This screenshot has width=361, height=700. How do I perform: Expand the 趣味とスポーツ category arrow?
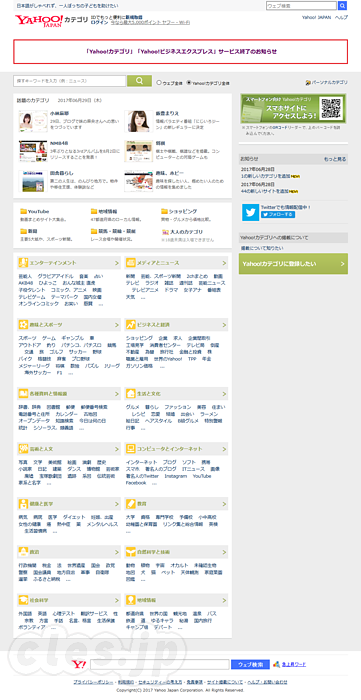pos(117,325)
